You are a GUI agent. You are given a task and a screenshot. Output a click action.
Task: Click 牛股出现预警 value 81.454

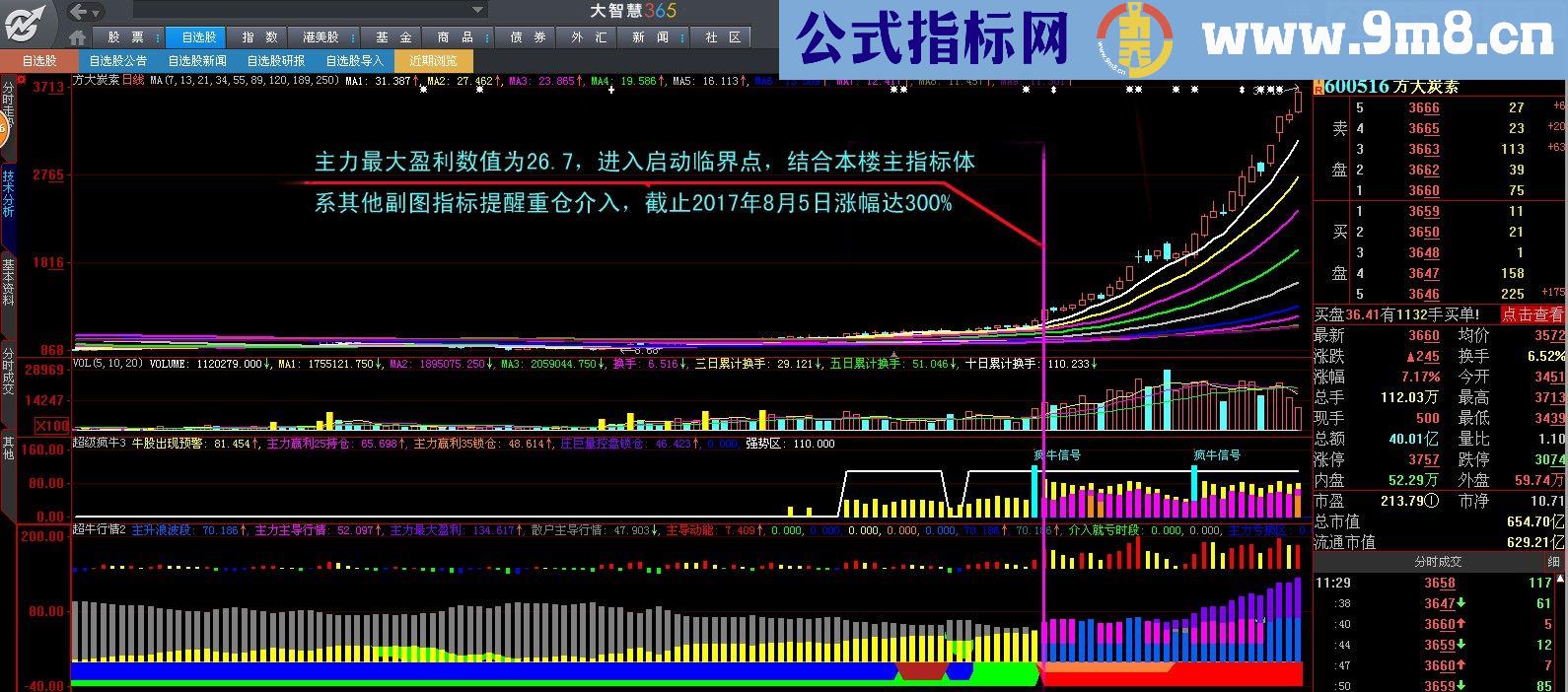tap(233, 444)
